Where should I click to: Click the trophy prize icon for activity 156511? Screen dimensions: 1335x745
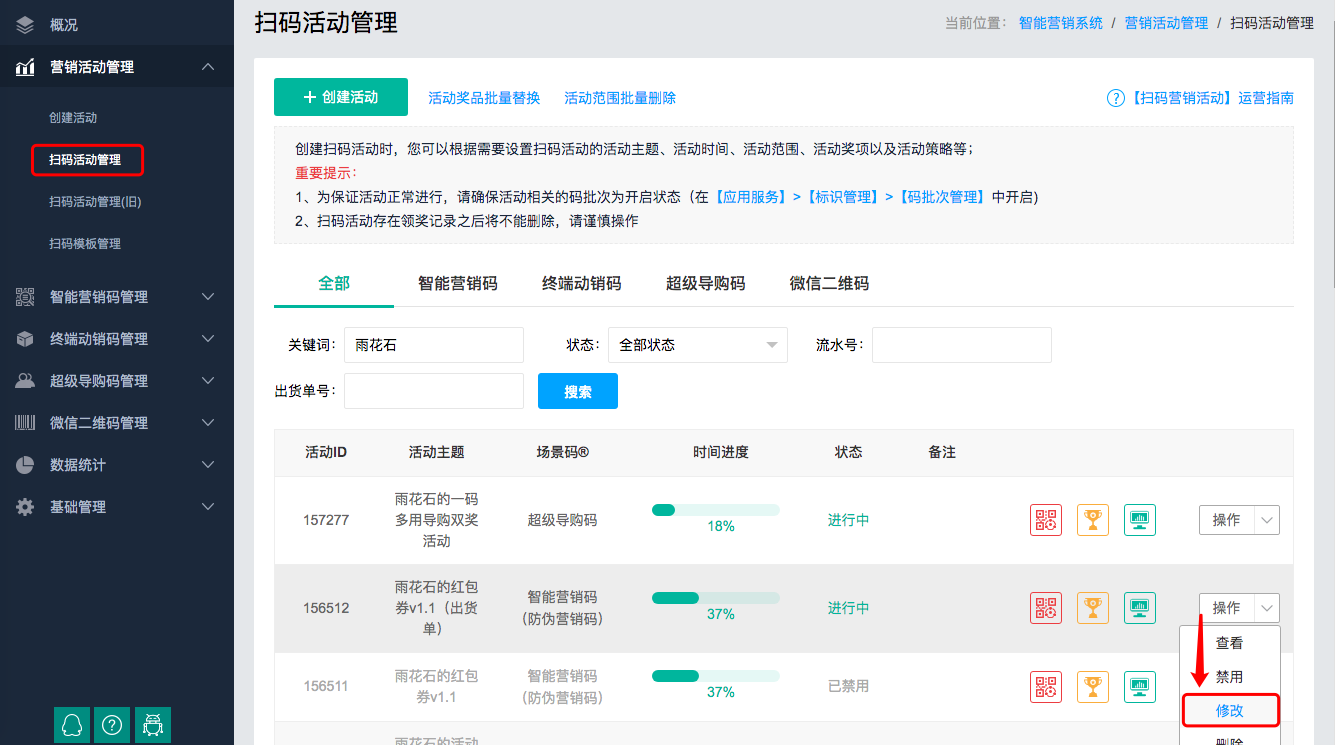1093,687
